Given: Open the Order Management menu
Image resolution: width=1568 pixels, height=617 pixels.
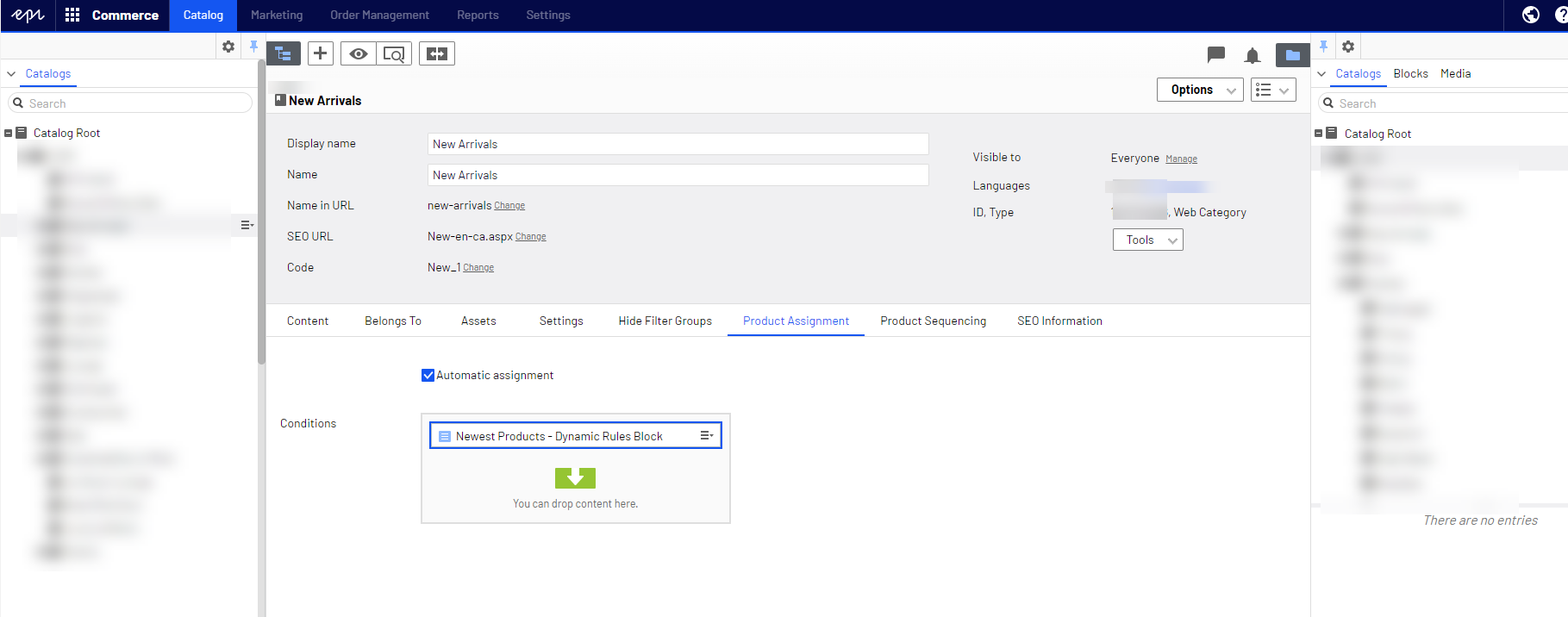Looking at the screenshot, I should (379, 16).
